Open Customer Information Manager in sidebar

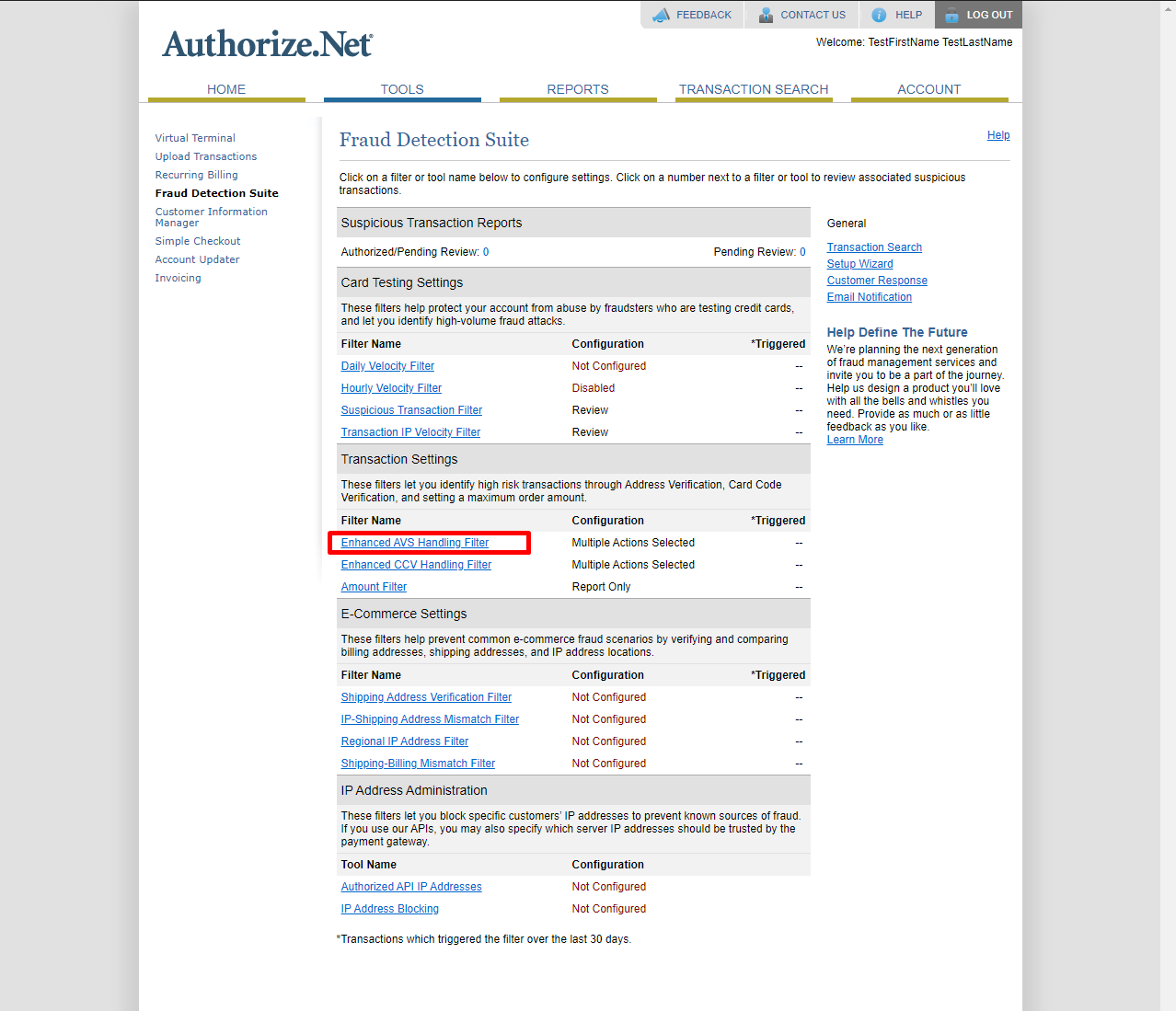click(211, 217)
